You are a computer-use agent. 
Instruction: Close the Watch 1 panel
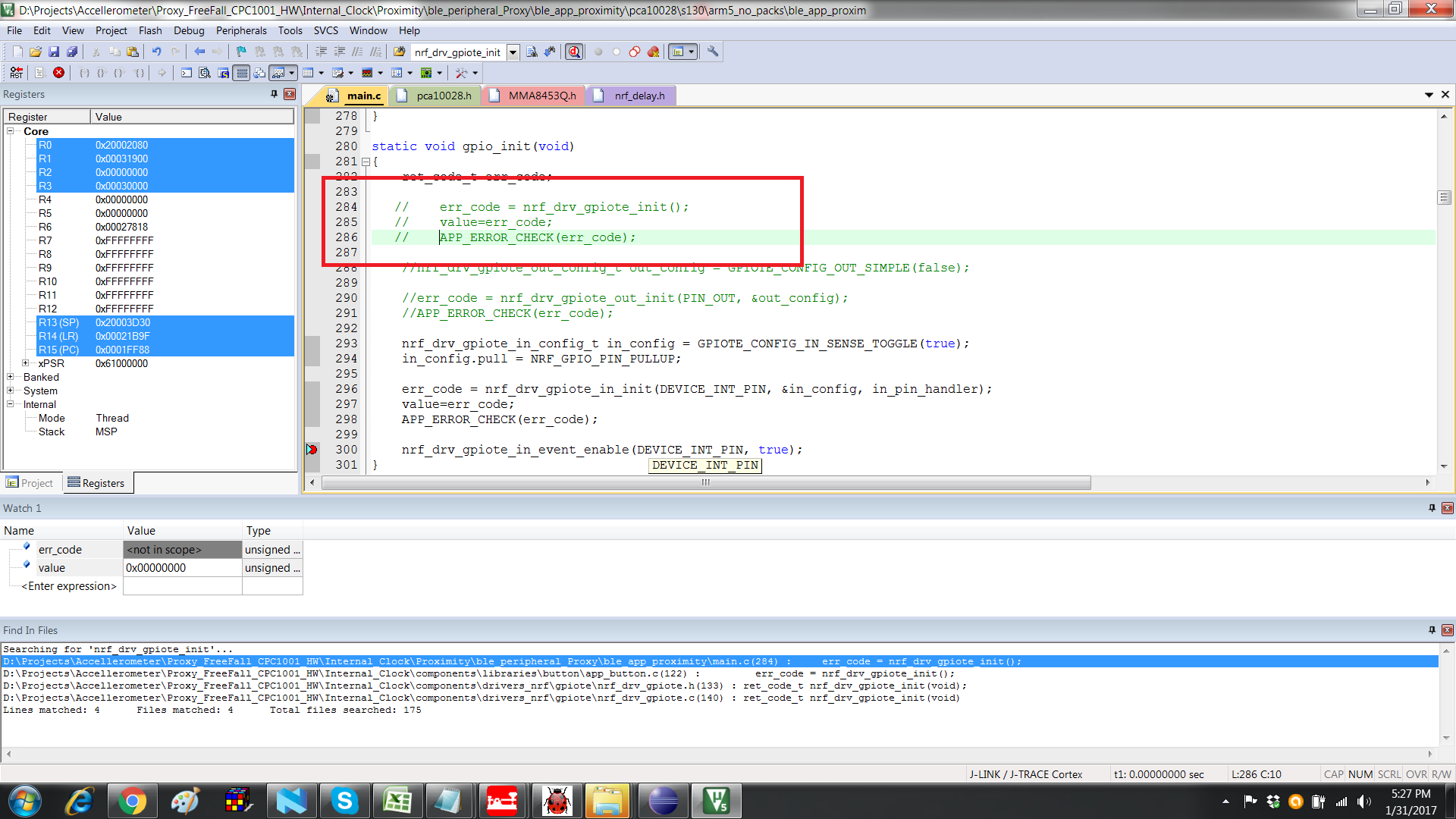(x=1448, y=508)
